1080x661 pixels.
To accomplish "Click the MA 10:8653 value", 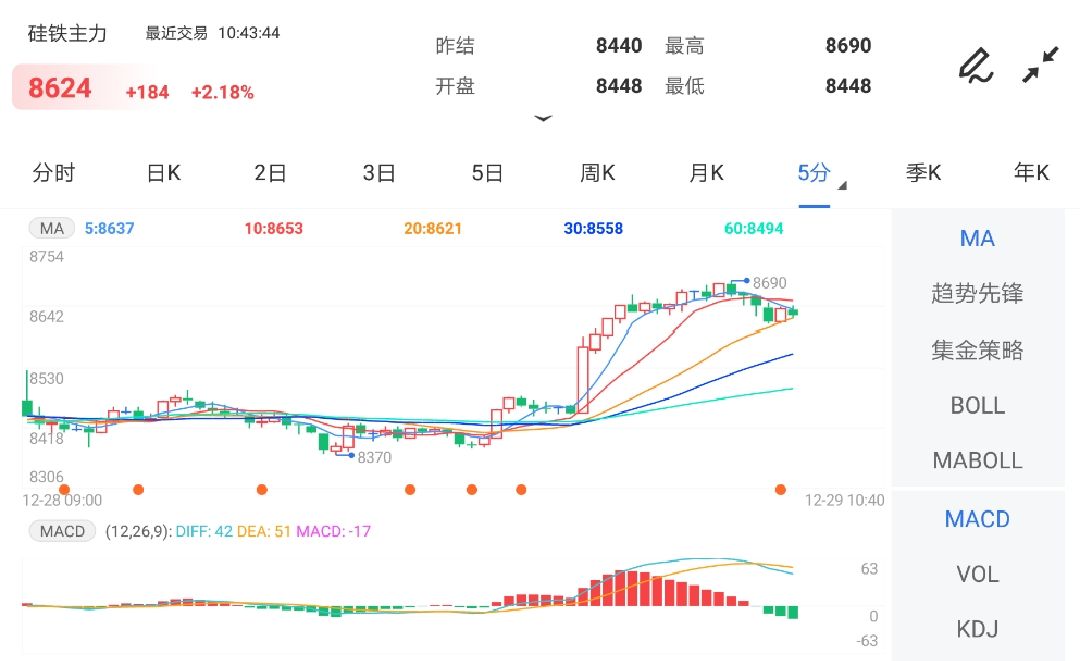I will pyautogui.click(x=273, y=228).
